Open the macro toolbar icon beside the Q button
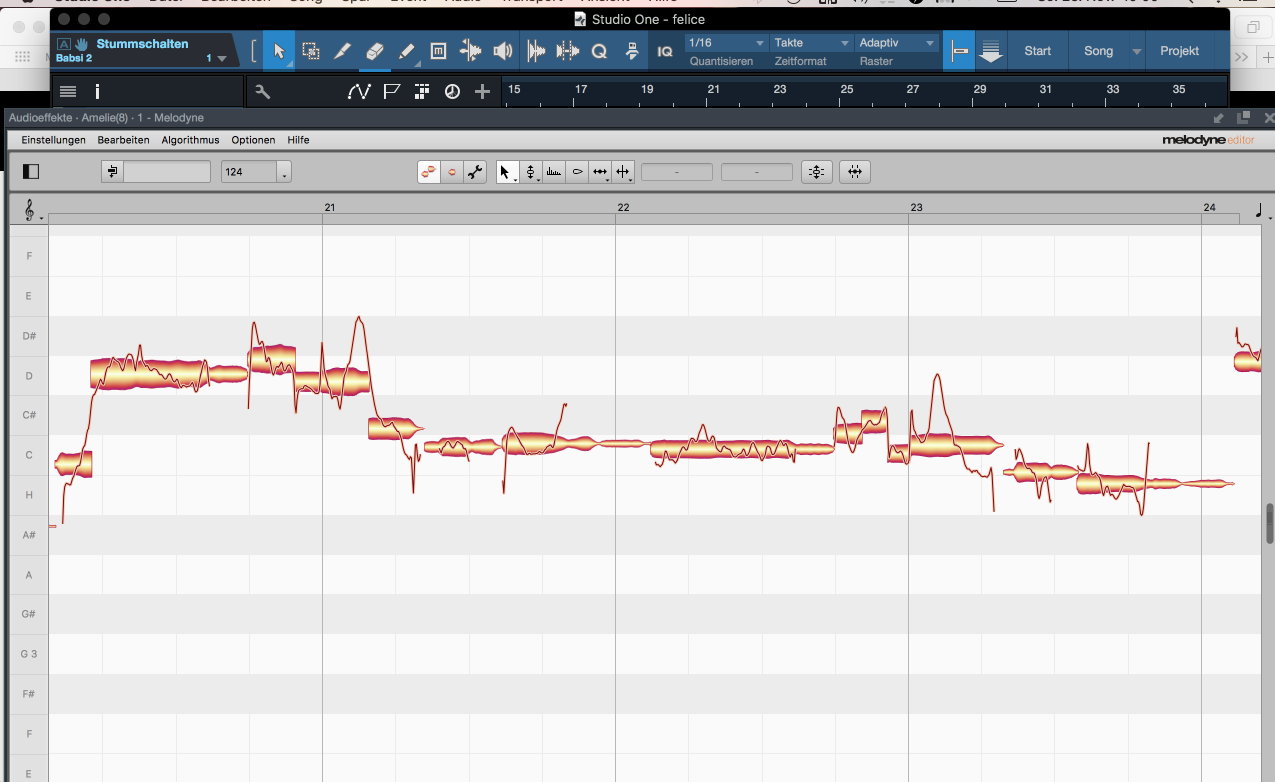 coord(632,51)
